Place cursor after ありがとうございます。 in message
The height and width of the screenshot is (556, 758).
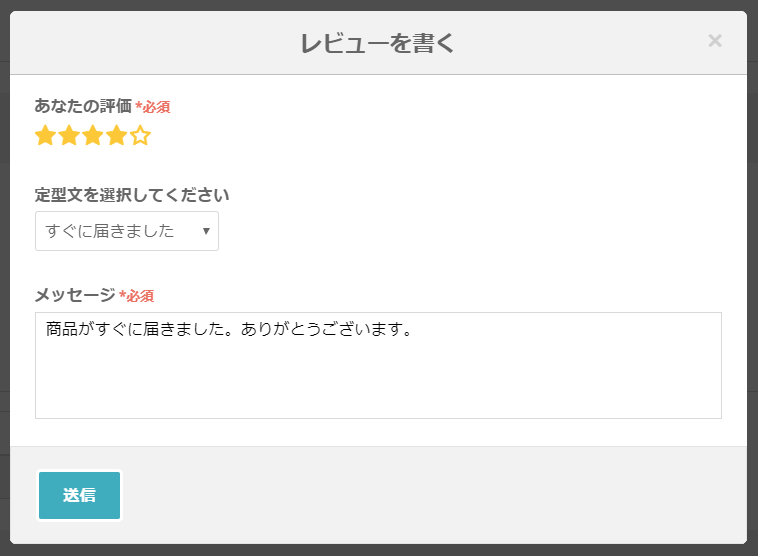click(413, 329)
